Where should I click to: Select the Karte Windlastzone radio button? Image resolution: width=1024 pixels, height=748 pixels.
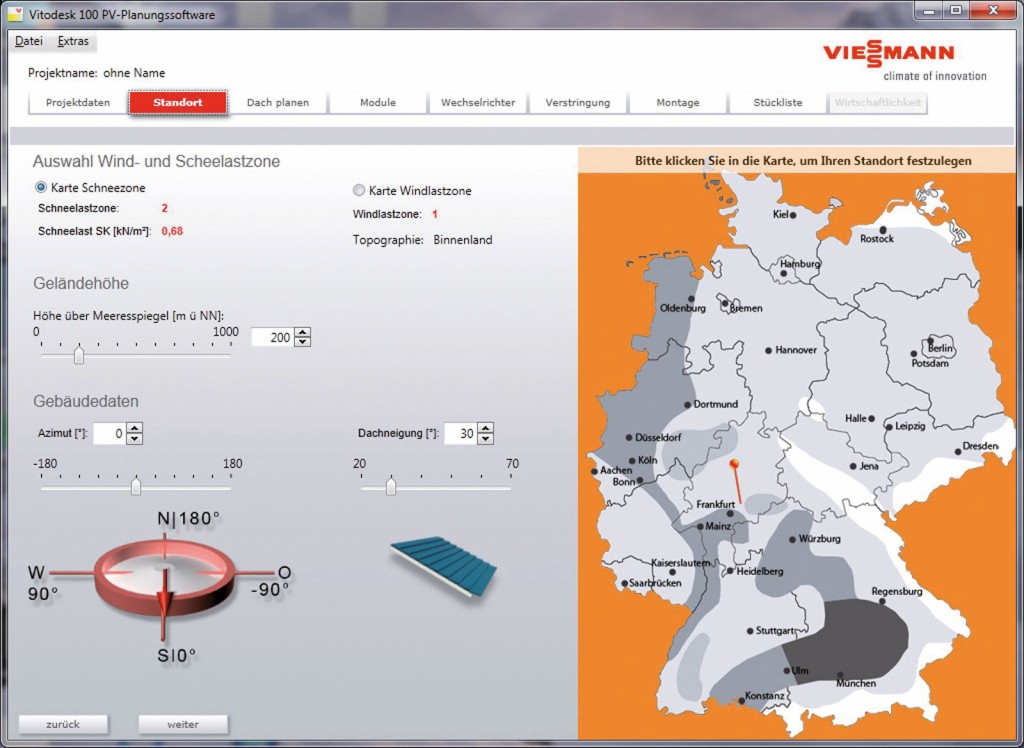tap(359, 190)
